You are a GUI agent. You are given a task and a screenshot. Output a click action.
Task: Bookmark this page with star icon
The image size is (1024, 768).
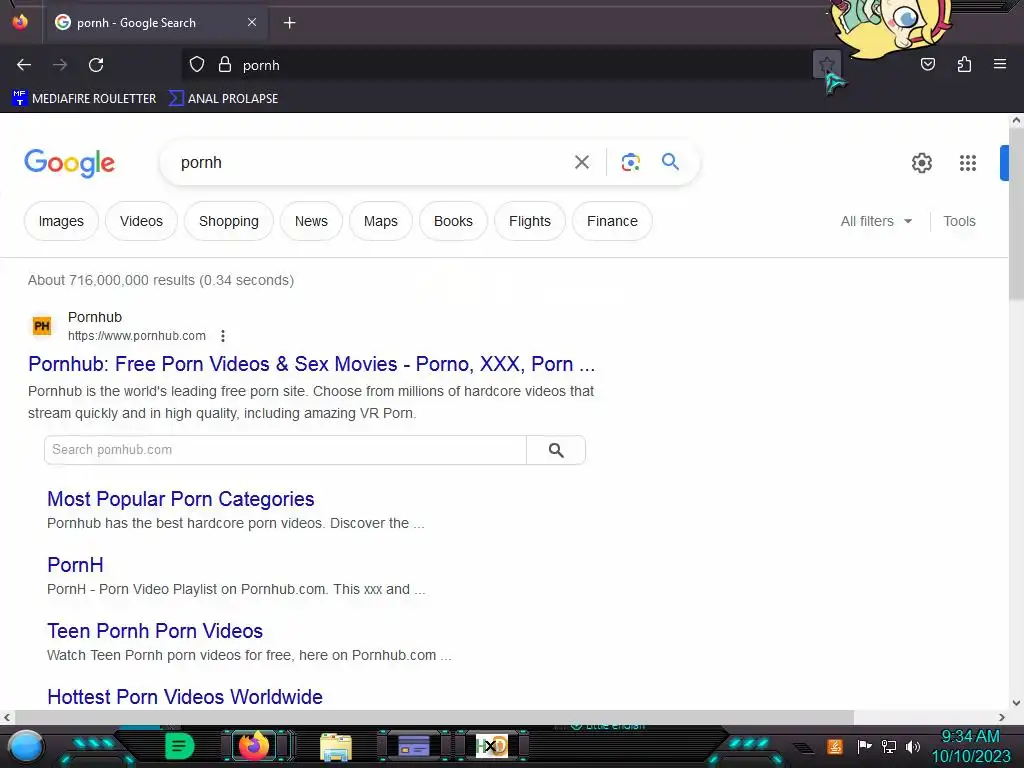(x=827, y=65)
